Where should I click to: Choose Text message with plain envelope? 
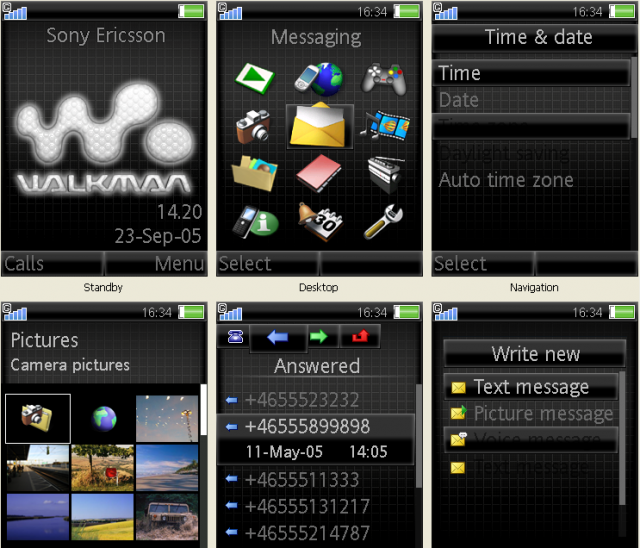point(531,386)
